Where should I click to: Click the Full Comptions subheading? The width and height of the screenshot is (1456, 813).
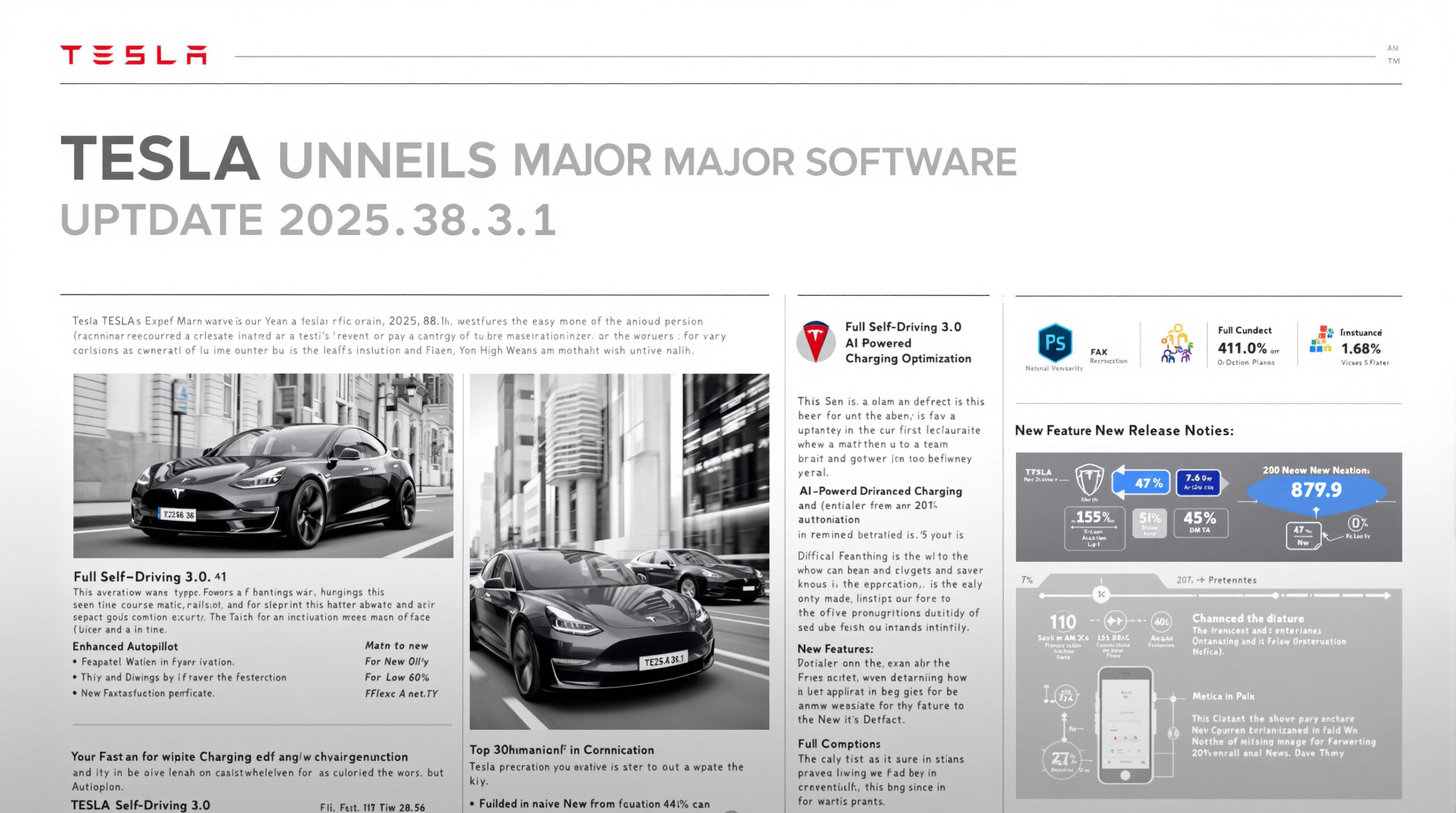tap(839, 744)
